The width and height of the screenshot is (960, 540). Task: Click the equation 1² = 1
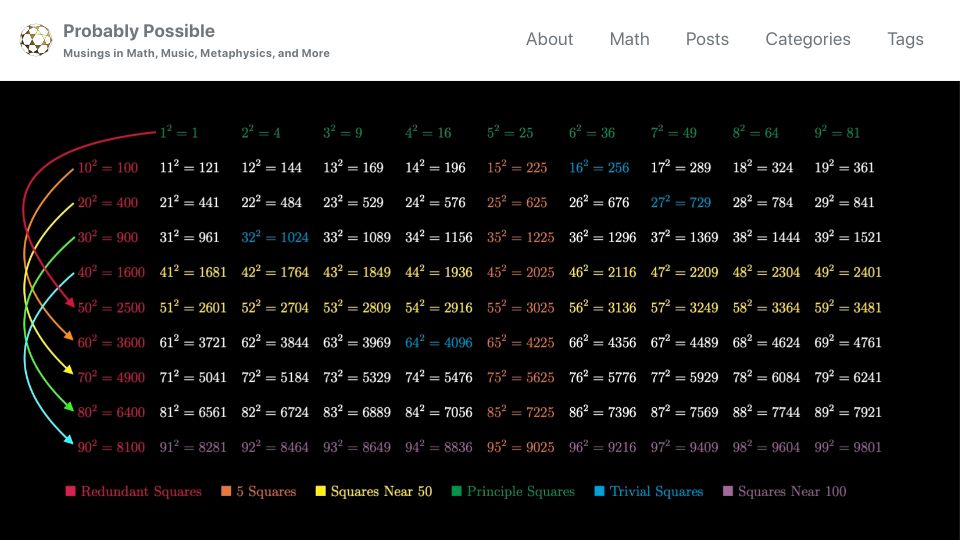(x=179, y=132)
